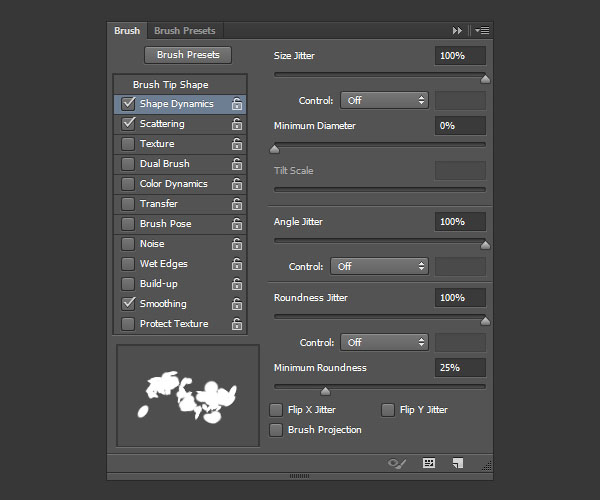Click the Angle Jitter value field

(460, 221)
